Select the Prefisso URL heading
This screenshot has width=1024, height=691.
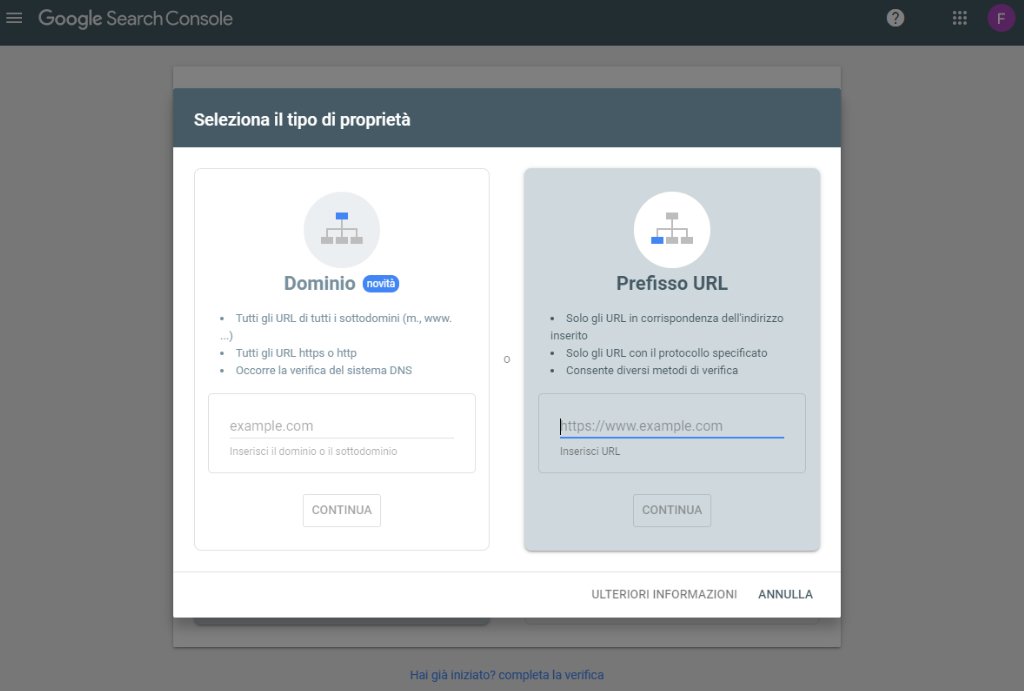coord(671,283)
